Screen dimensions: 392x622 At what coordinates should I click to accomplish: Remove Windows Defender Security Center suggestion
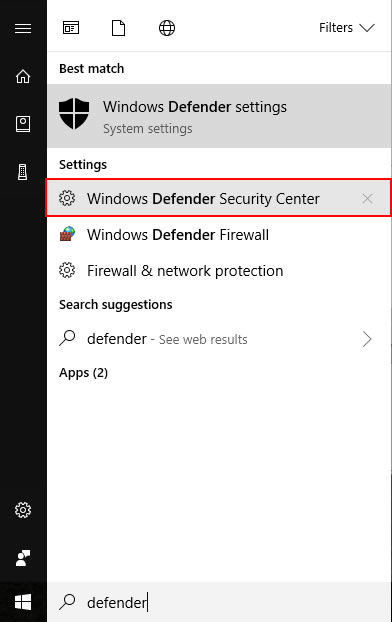[367, 198]
